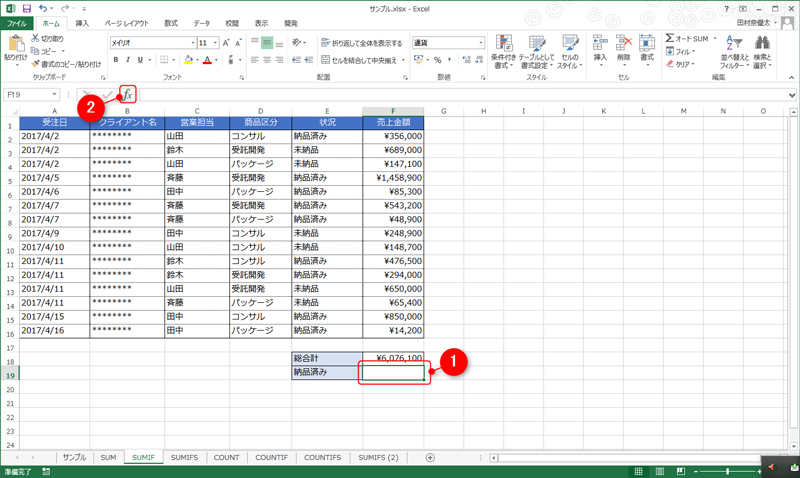
Task: Open the File (ファイル) tab
Action: (17, 23)
